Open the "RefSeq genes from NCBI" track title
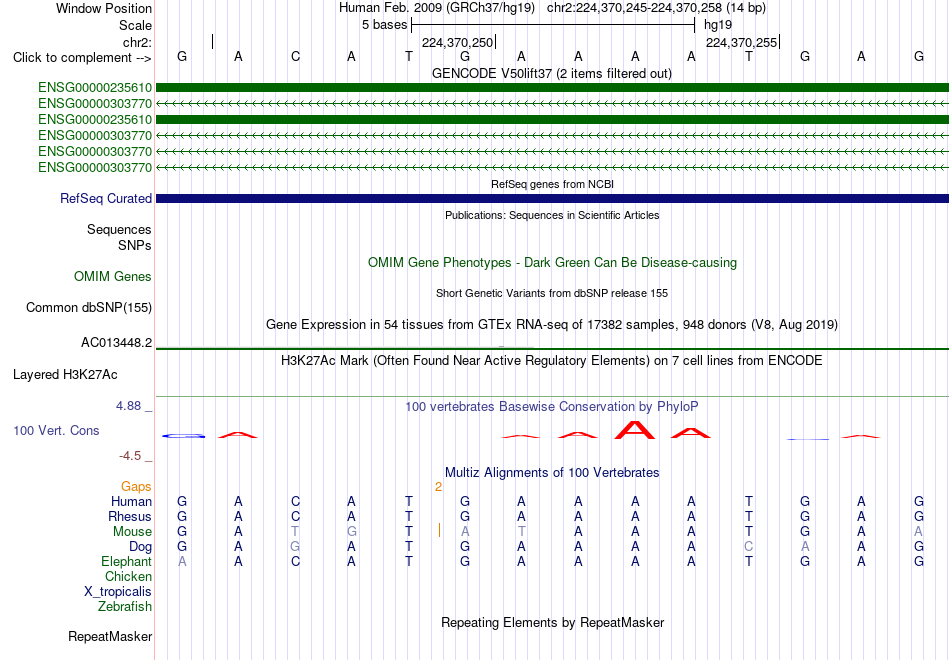 [x=552, y=184]
